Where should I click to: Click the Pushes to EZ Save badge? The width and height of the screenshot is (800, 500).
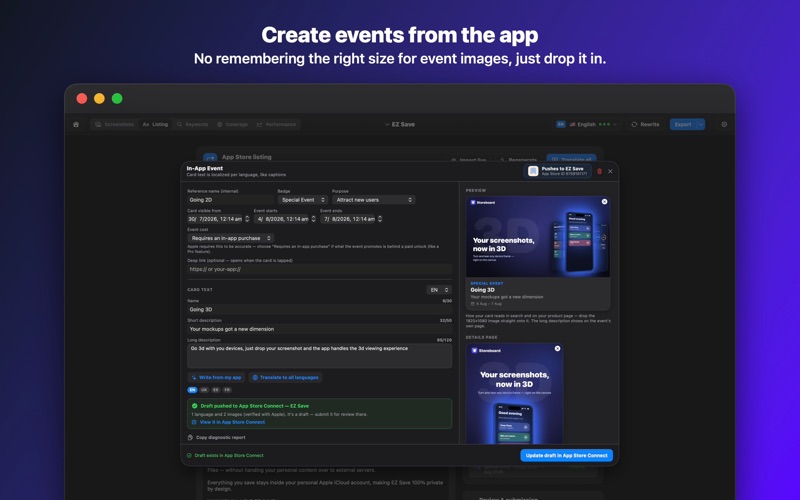[558, 171]
